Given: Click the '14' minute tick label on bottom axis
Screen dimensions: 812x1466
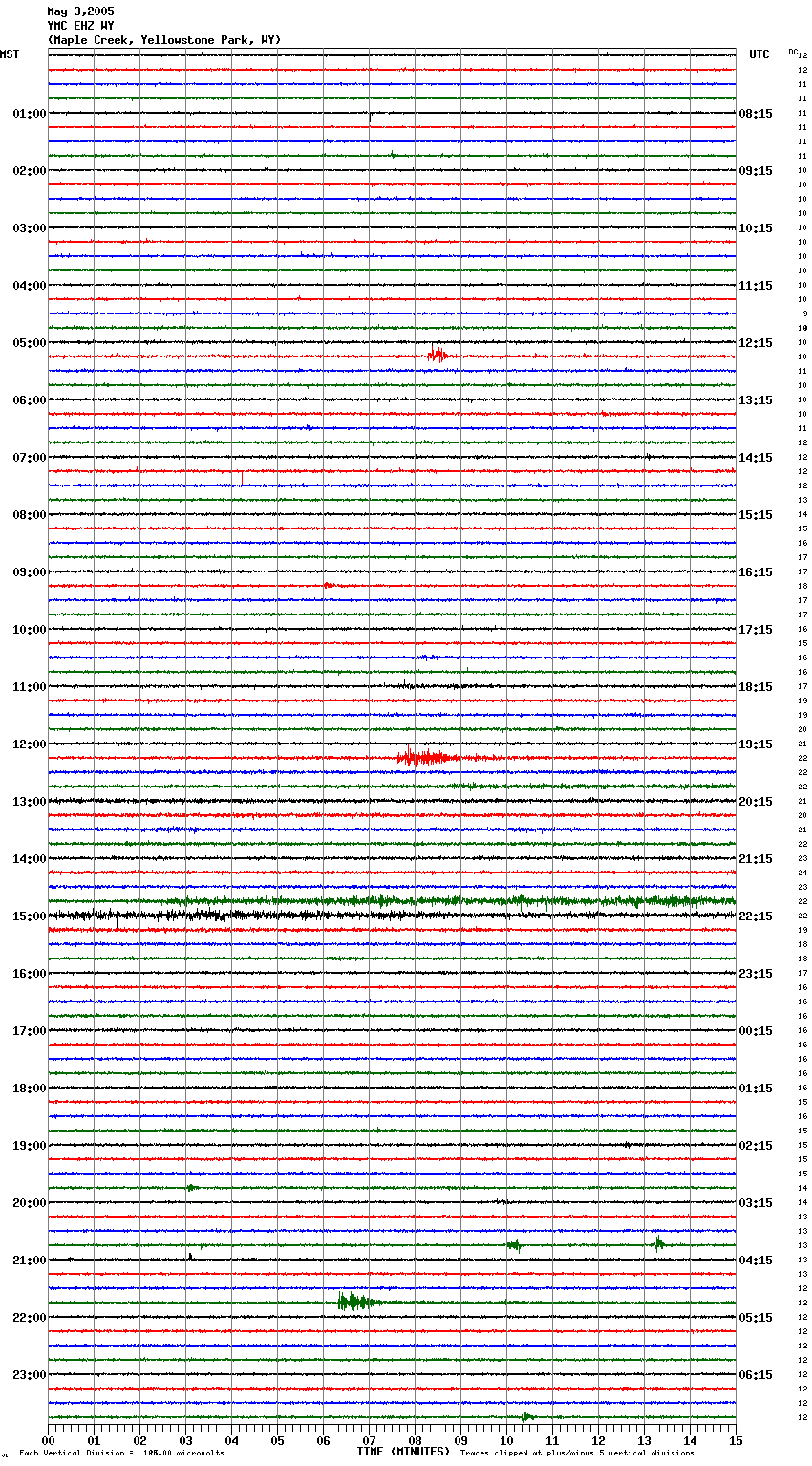Looking at the screenshot, I should click(690, 1440).
